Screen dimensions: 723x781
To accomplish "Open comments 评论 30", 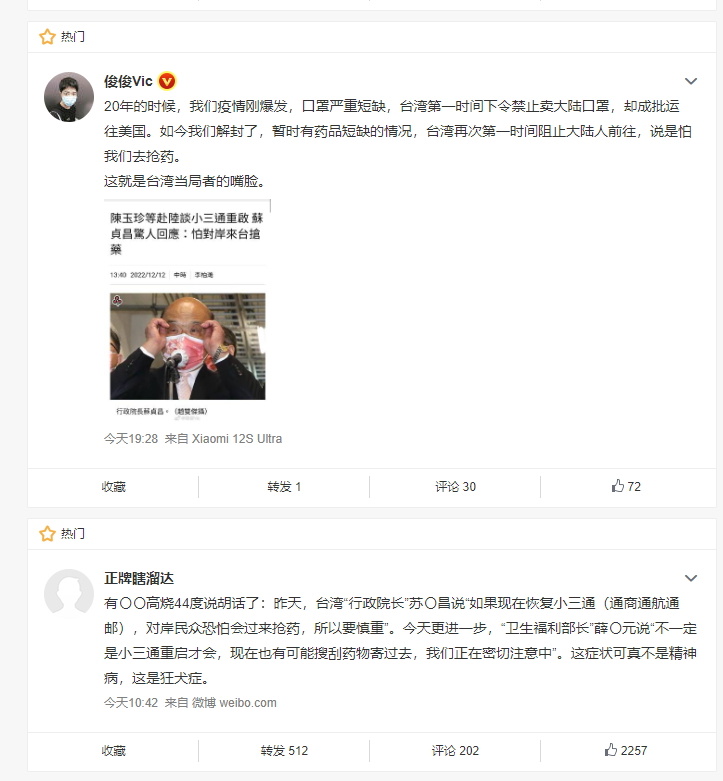I will pos(455,487).
